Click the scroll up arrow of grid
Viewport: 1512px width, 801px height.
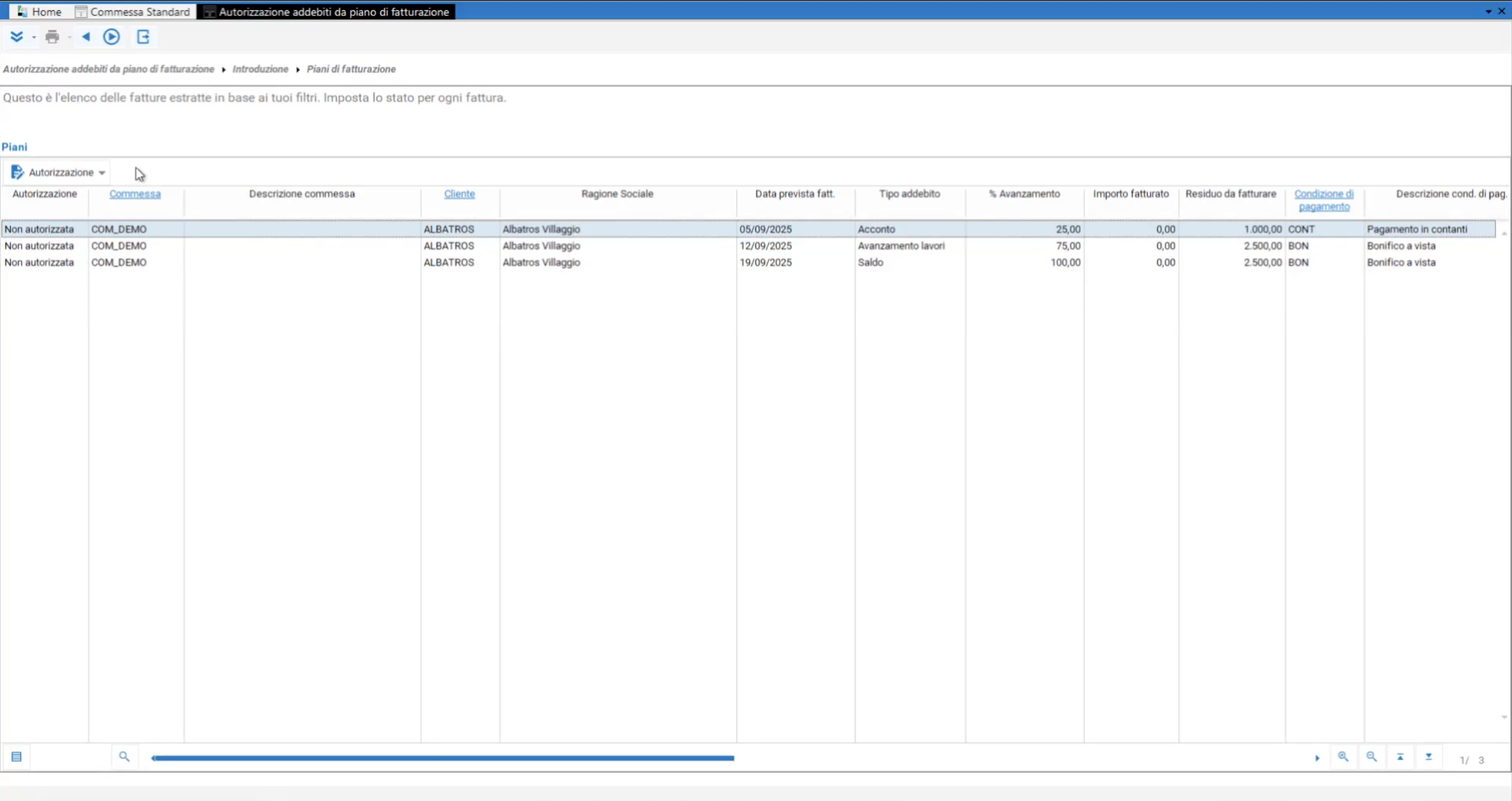(x=1504, y=234)
